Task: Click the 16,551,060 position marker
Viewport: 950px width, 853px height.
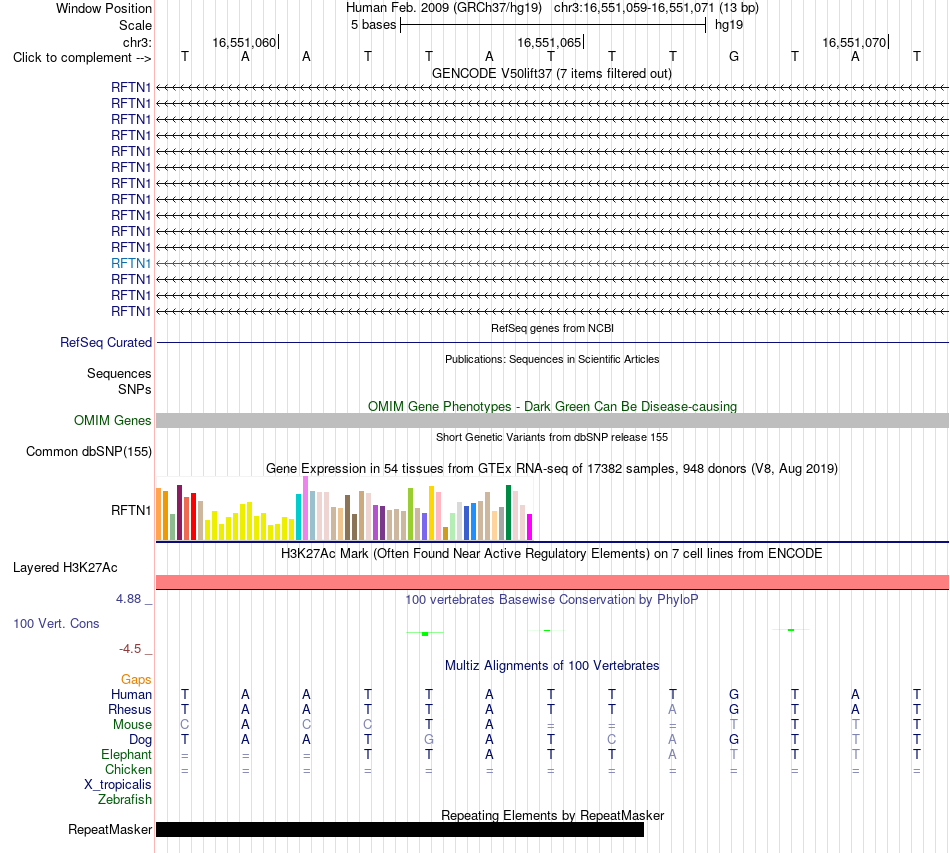Action: pos(244,42)
